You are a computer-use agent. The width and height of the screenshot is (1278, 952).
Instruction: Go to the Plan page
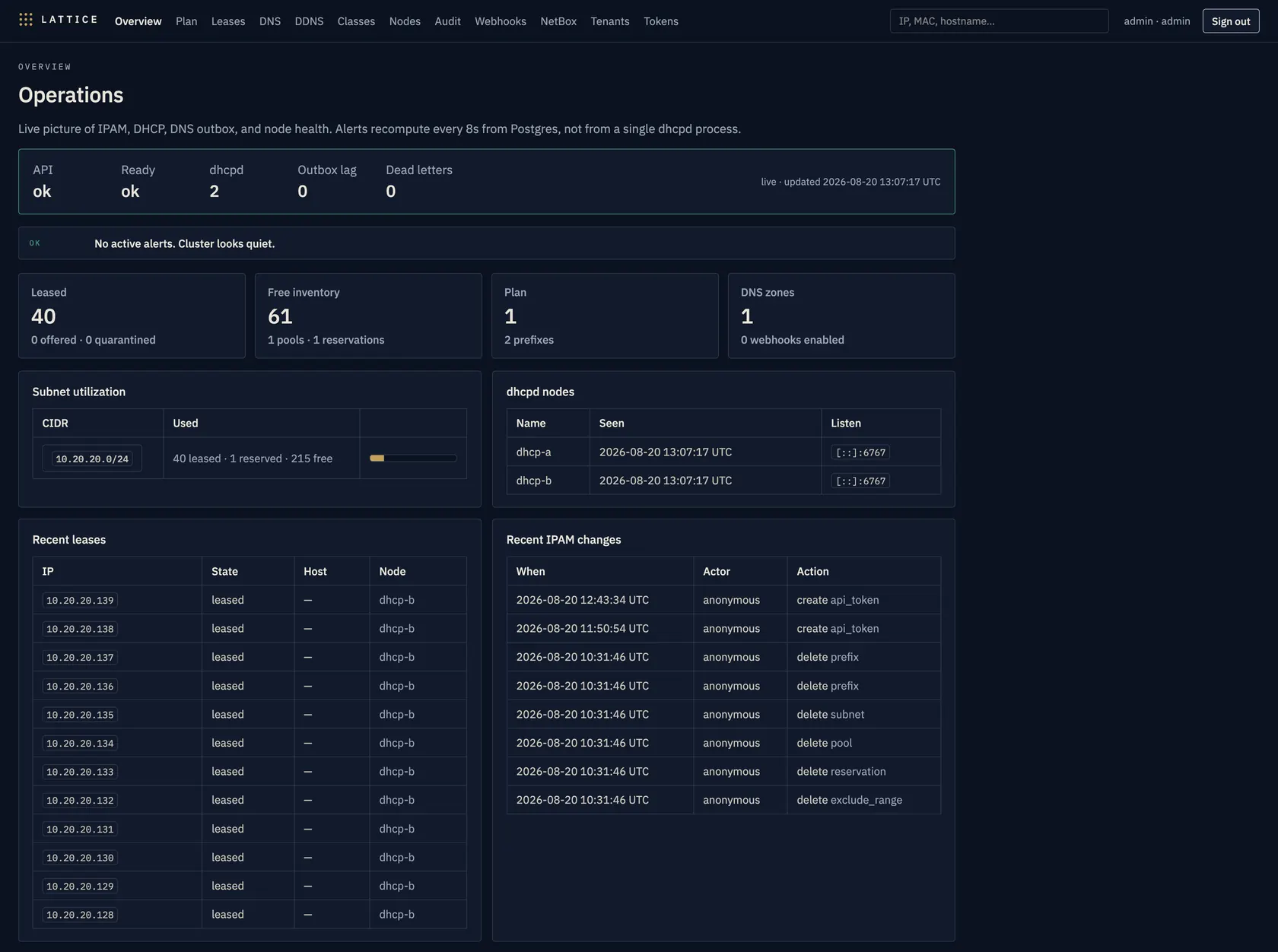186,21
